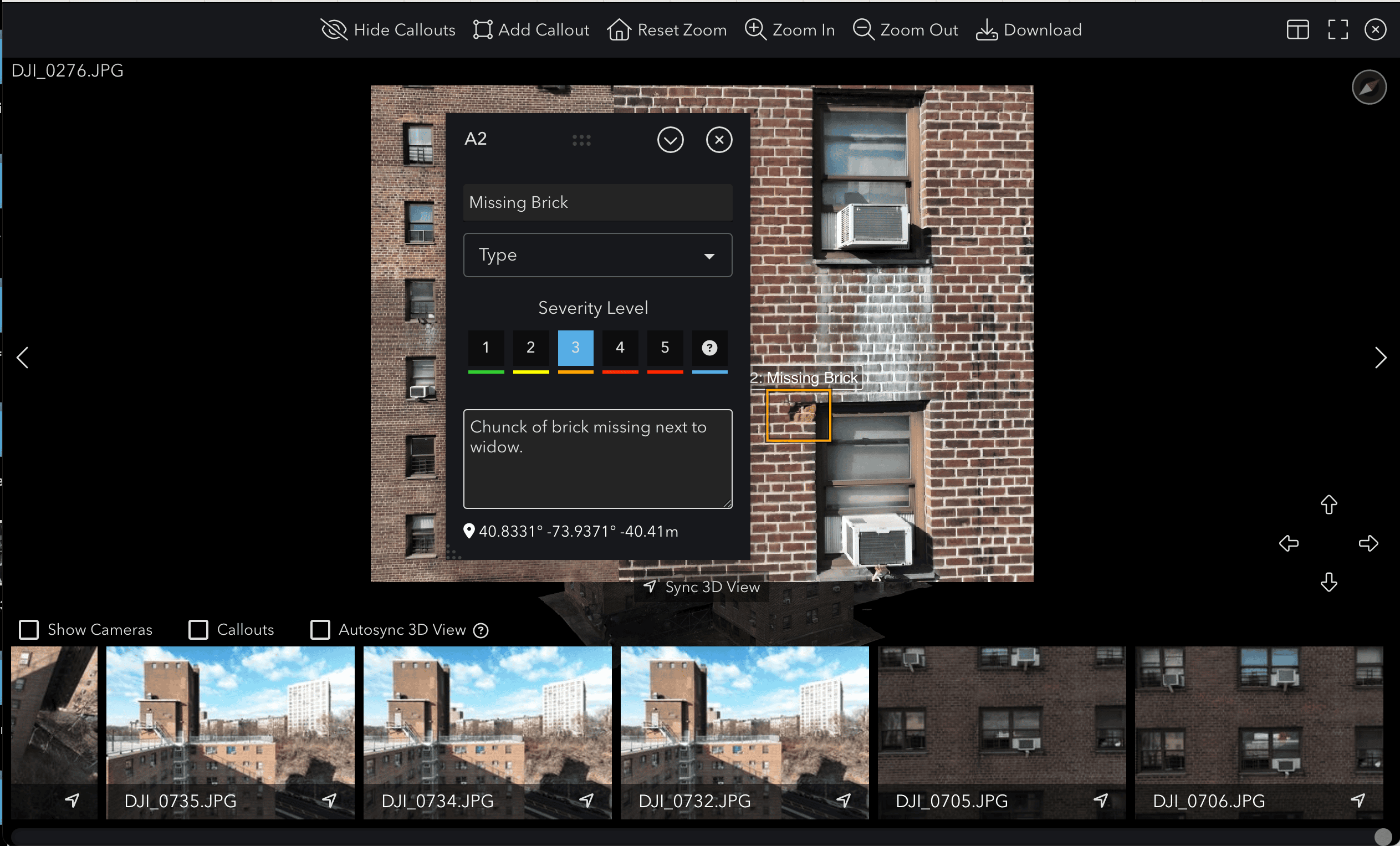The width and height of the screenshot is (1400, 846).
Task: Open thumbnail DJI_0705.JPG
Action: coord(1002,732)
